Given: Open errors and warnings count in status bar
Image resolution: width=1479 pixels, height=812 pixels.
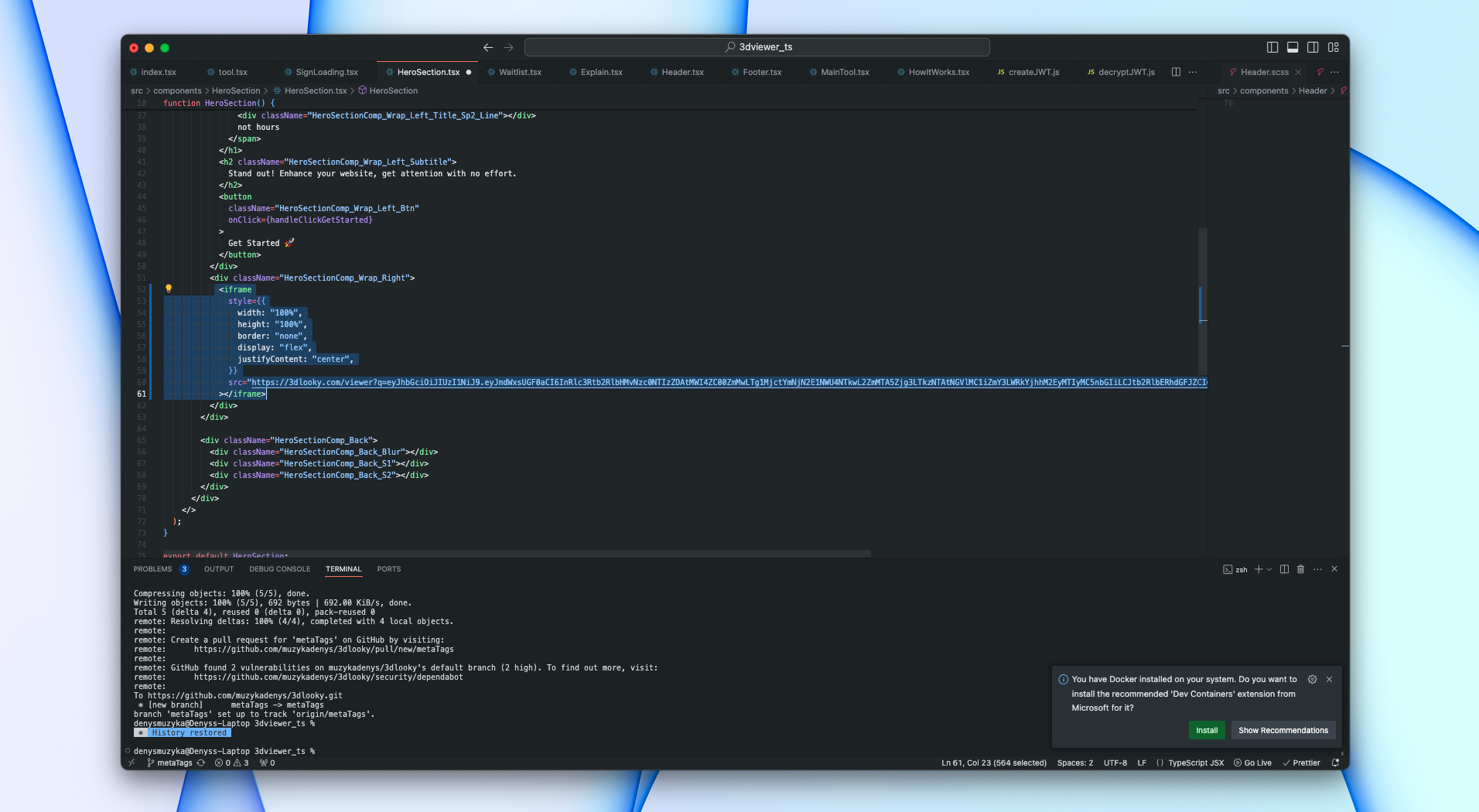Looking at the screenshot, I should 232,763.
